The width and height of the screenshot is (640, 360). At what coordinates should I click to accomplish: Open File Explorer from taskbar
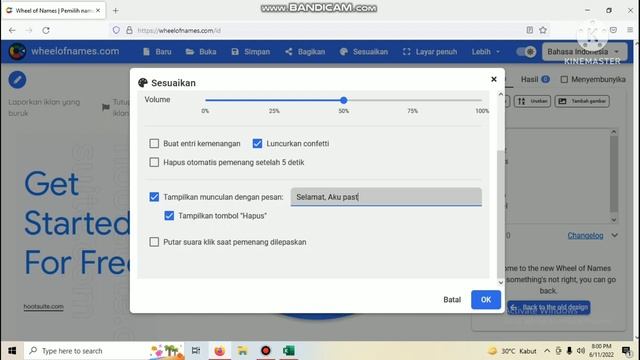(x=242, y=351)
